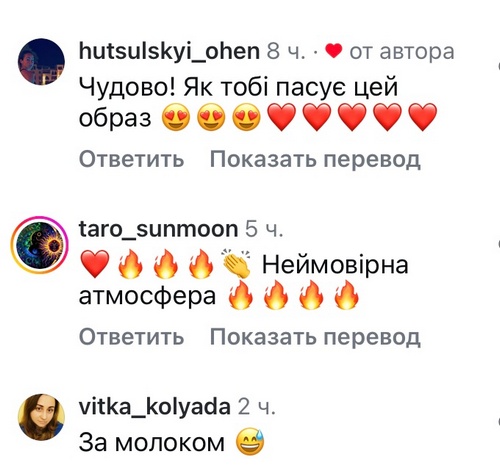Screen dimensions: 500x474
Task: Open taro_sunmoon story avatar
Action: (x=40, y=245)
